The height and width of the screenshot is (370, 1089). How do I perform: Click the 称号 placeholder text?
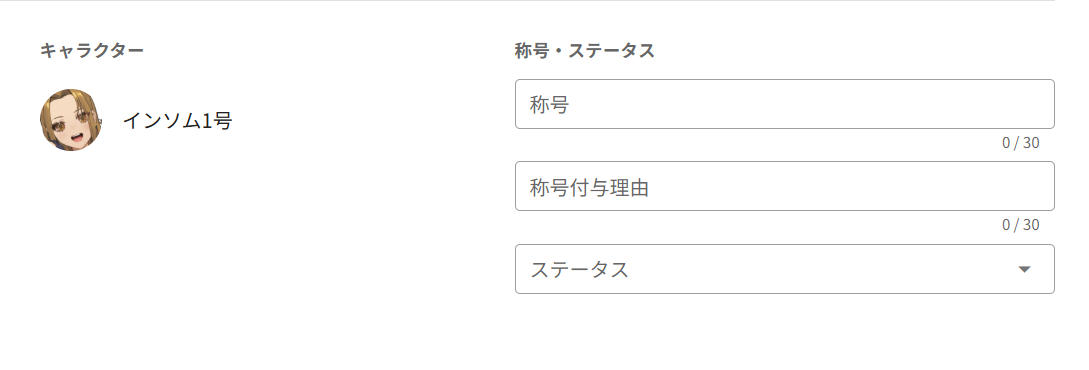point(550,105)
